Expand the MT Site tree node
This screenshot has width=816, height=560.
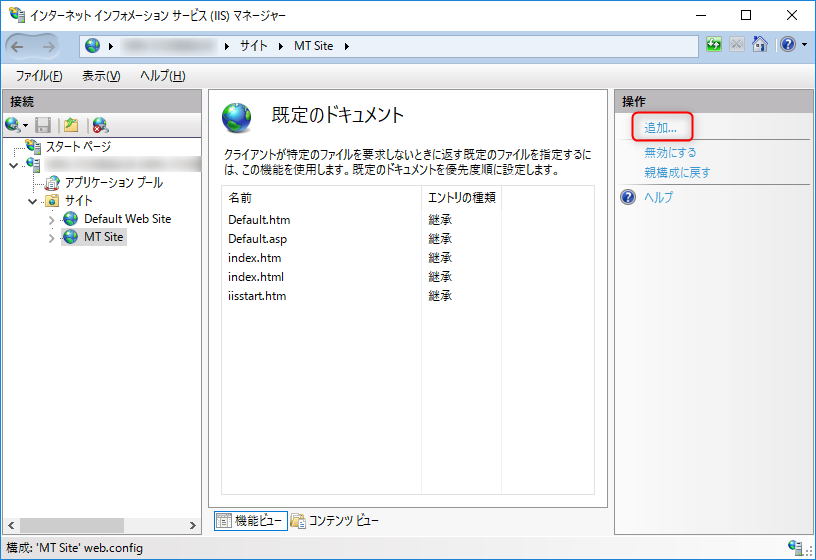click(52, 238)
